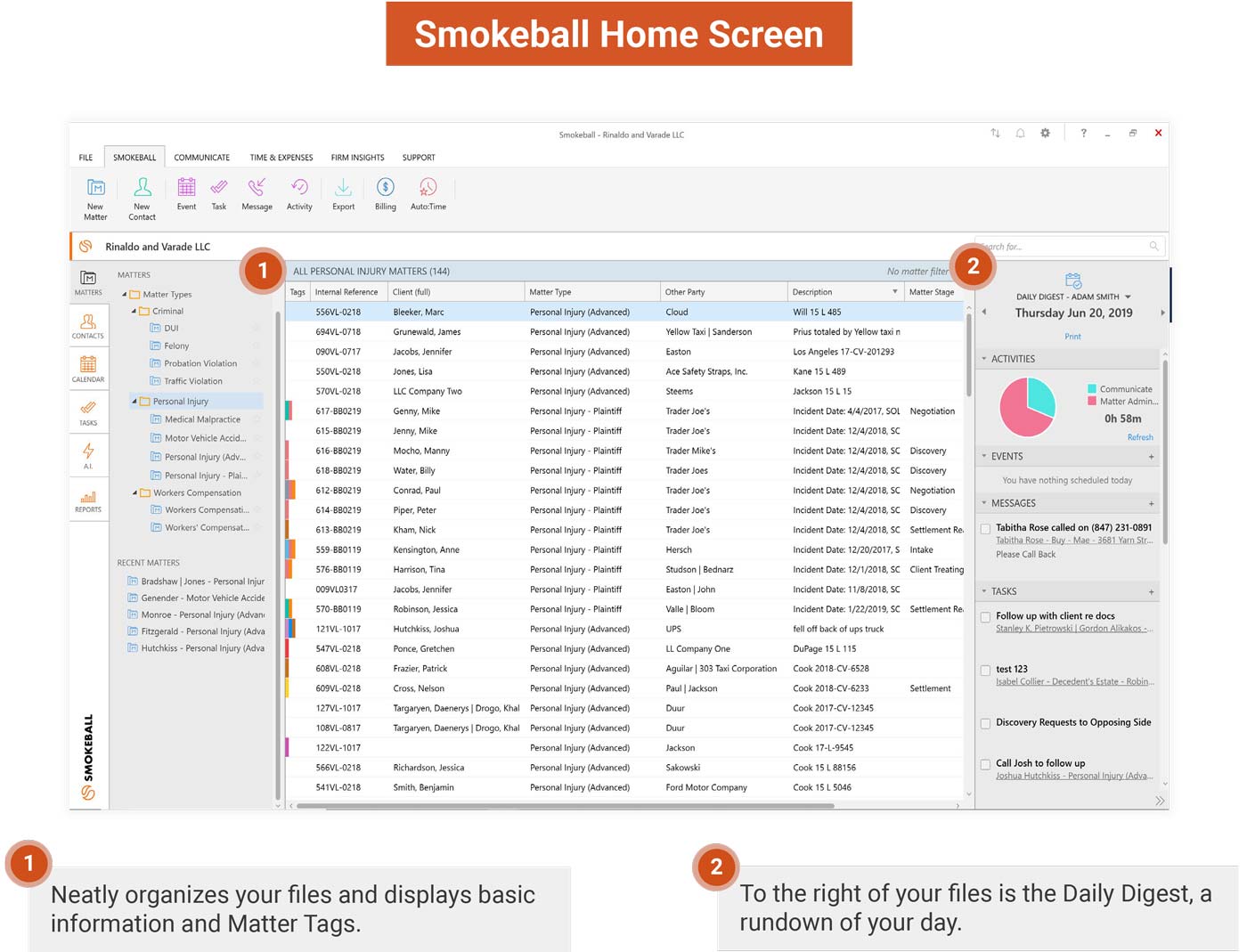1247x952 pixels.
Task: Collapse the Events section
Action: pyautogui.click(x=984, y=456)
